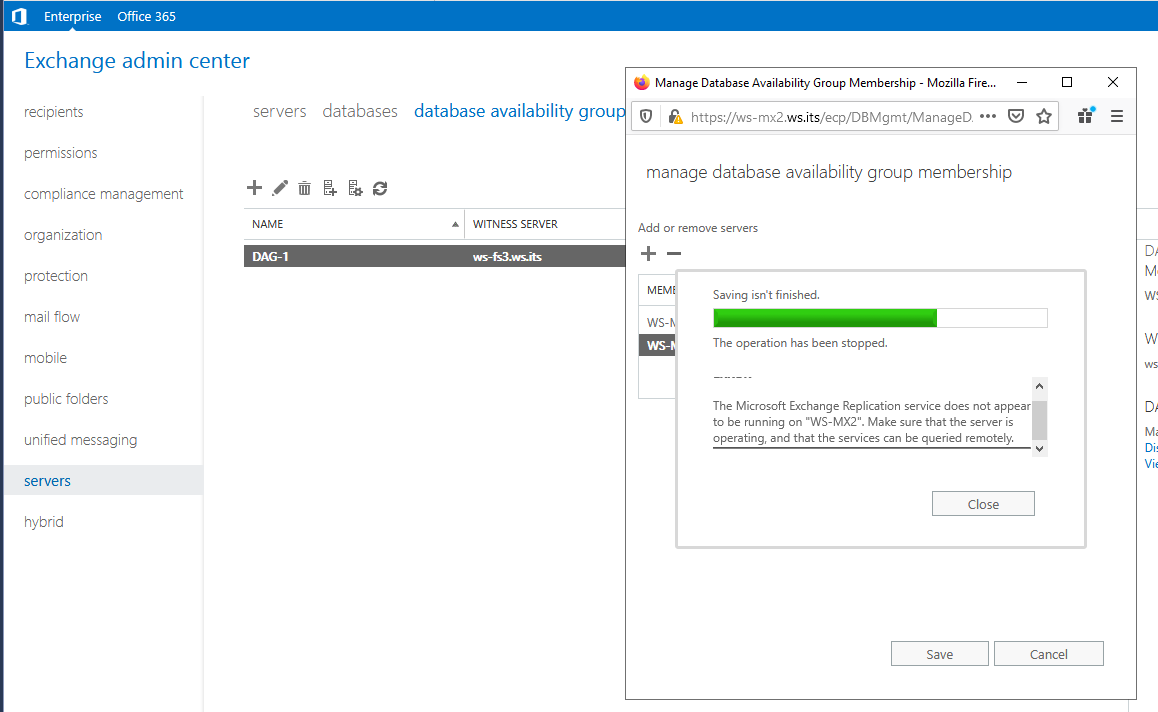Switch to the servers sub-tab
1158x712 pixels.
pos(279,111)
